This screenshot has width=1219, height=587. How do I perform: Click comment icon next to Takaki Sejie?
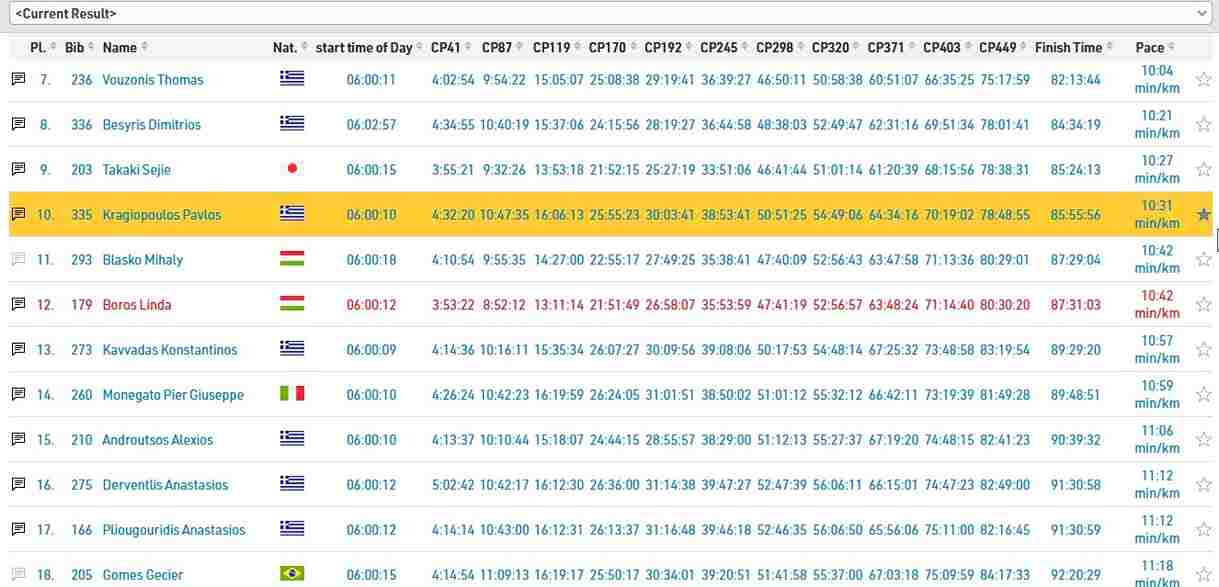17,170
